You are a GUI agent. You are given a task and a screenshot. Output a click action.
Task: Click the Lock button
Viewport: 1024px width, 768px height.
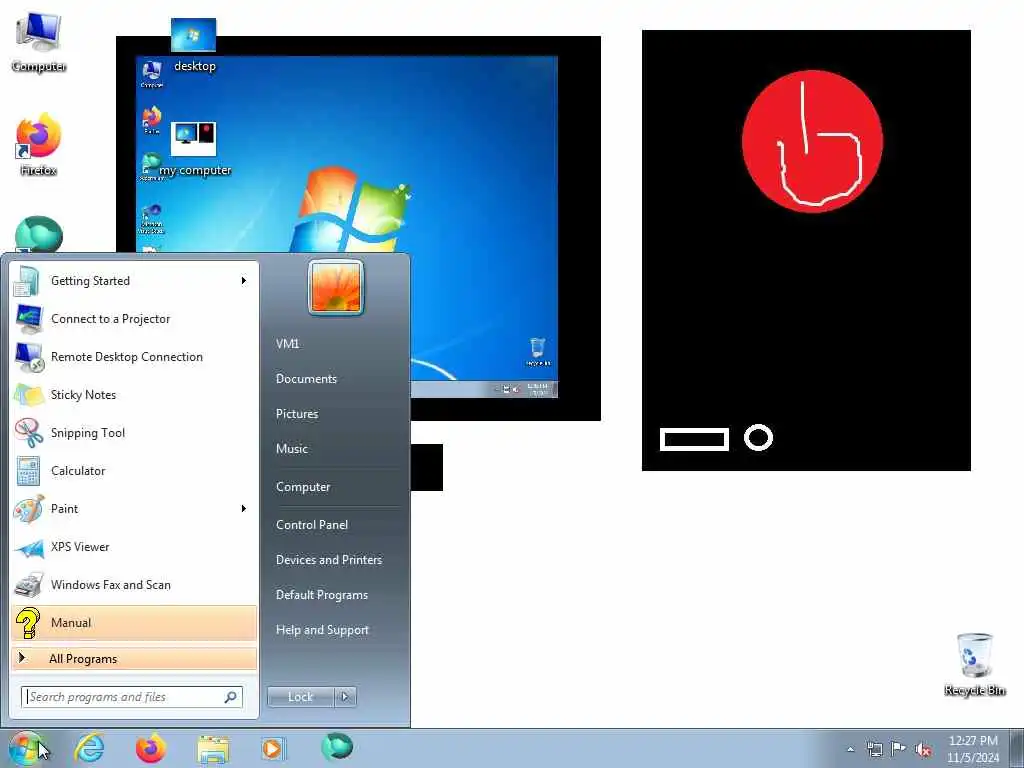[x=300, y=697]
